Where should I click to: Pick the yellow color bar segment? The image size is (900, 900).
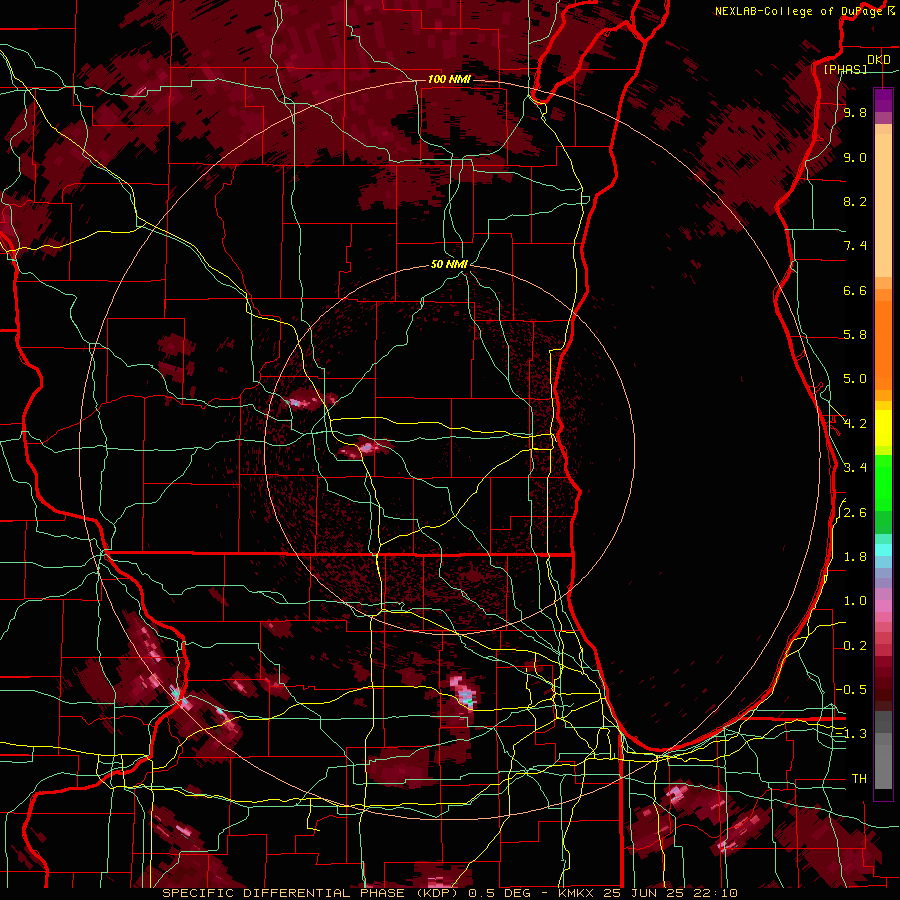point(883,428)
